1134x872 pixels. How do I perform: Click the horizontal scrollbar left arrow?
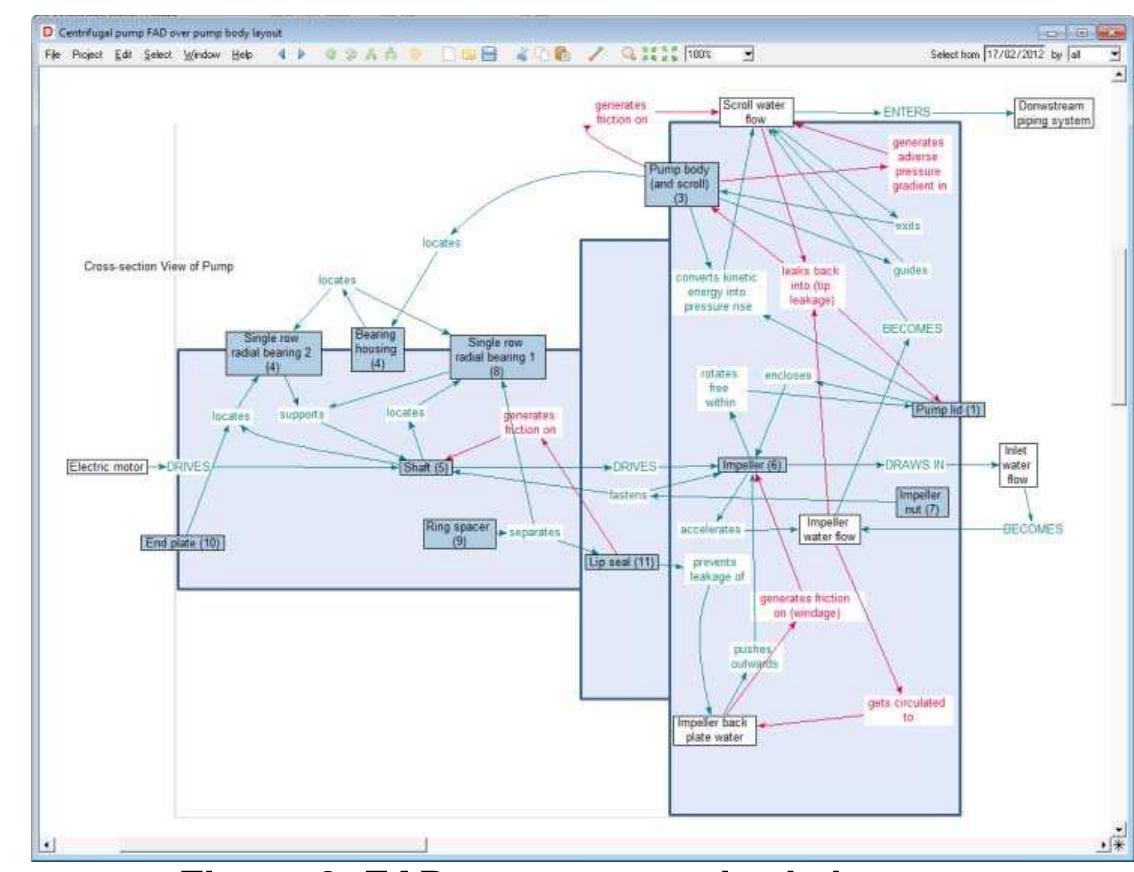pyautogui.click(x=48, y=844)
